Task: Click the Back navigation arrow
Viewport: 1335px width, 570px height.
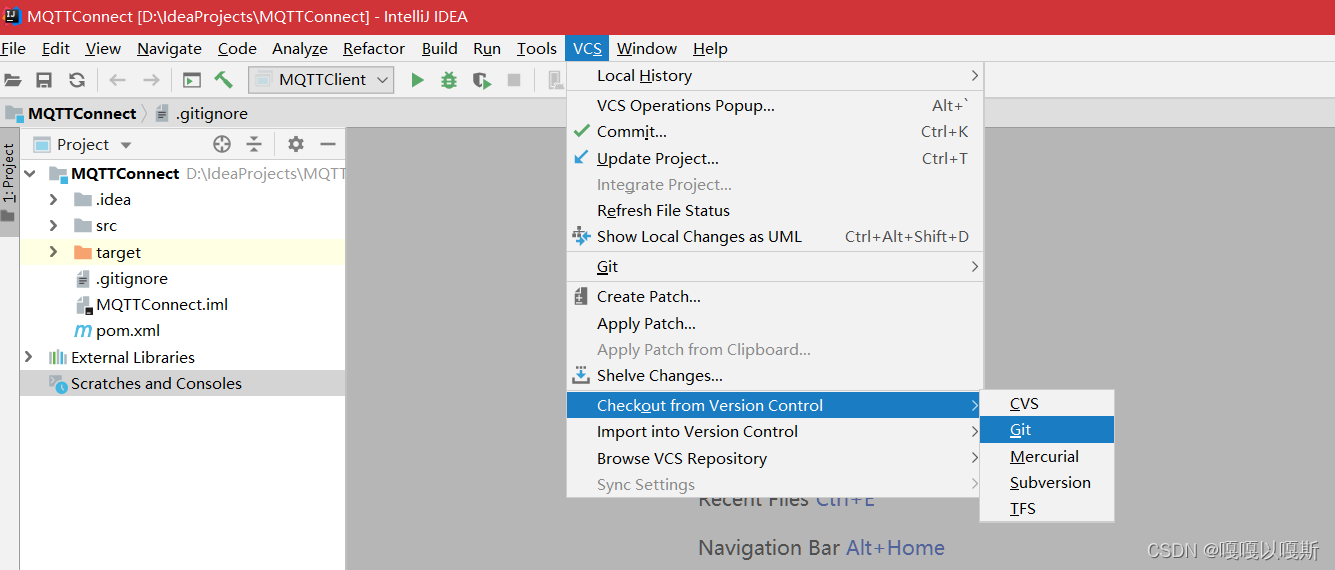Action: tap(118, 80)
